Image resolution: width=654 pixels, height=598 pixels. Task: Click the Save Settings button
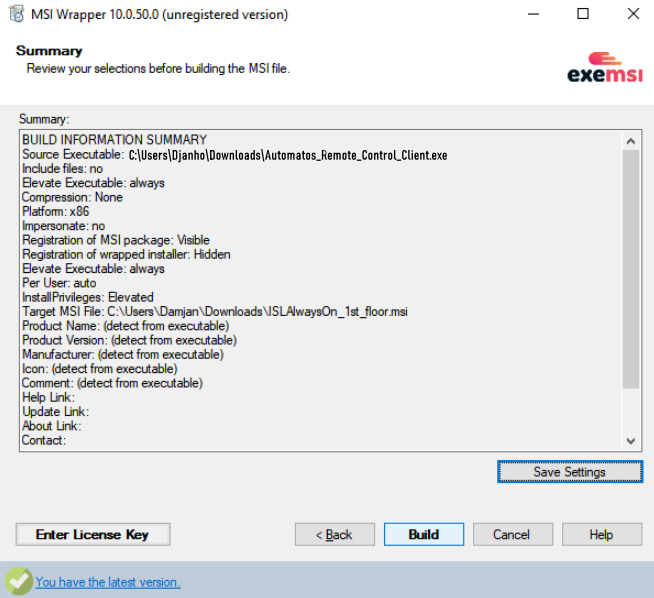[x=570, y=472]
